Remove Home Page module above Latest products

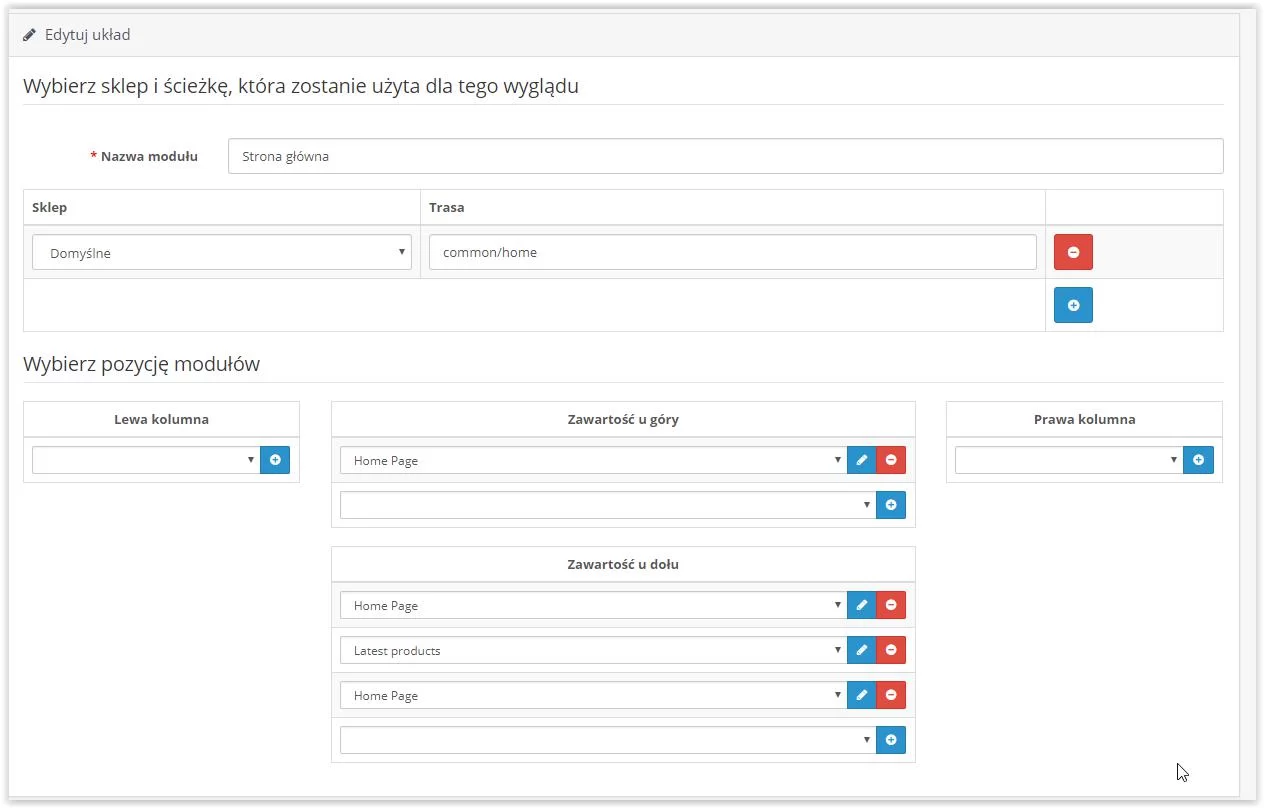pos(891,605)
